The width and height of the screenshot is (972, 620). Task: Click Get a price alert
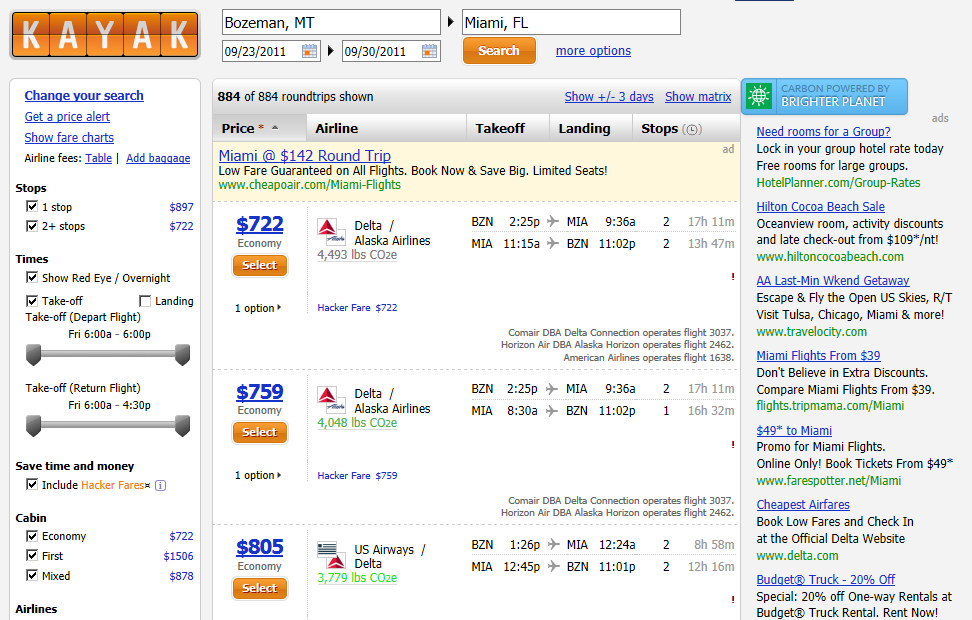(x=67, y=117)
